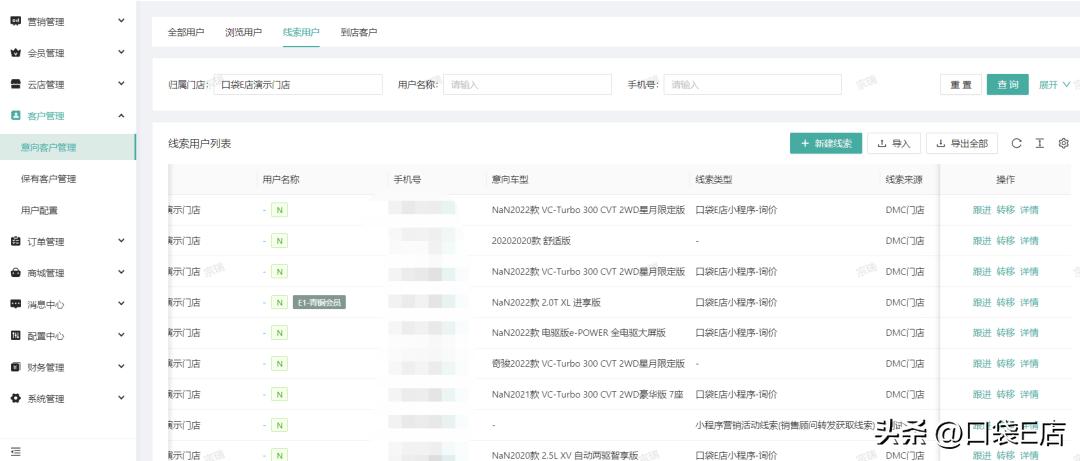Viewport: 1080px width, 461px height.
Task: Click the NaN2021款 VC-Turbo 豪华版 7座 cell
Action: (x=588, y=395)
